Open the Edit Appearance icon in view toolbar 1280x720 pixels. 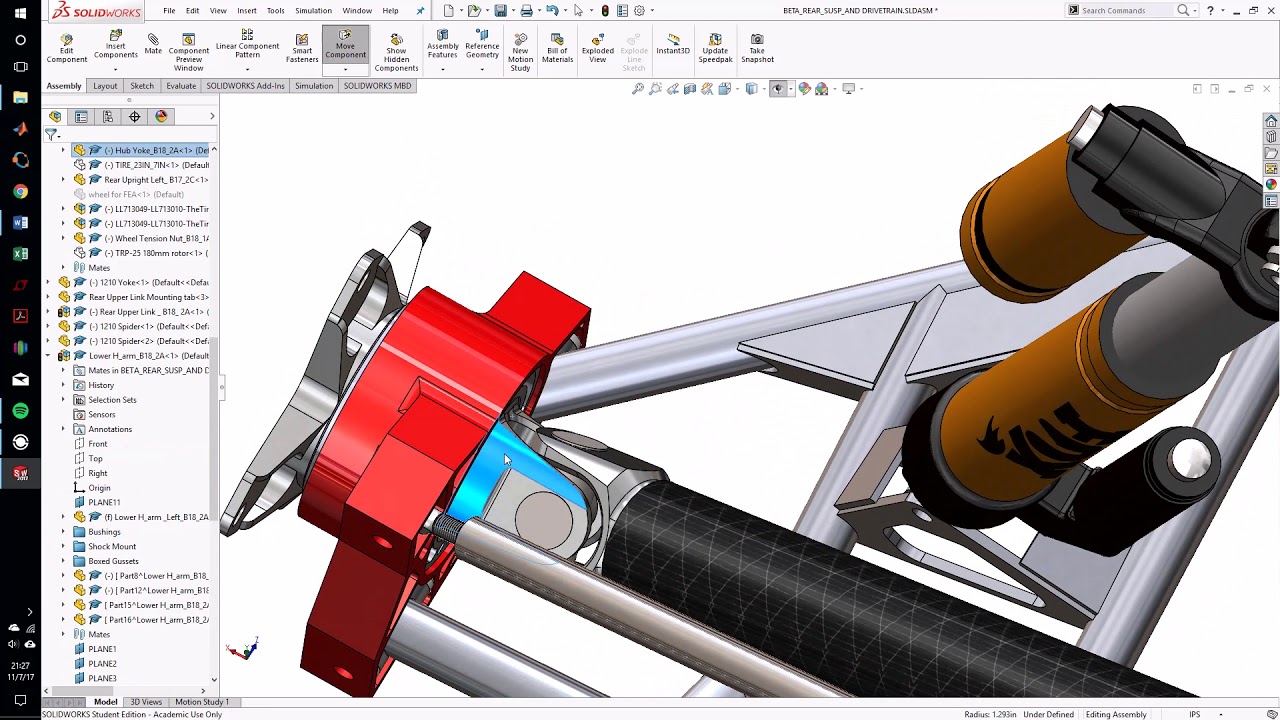pyautogui.click(x=804, y=89)
